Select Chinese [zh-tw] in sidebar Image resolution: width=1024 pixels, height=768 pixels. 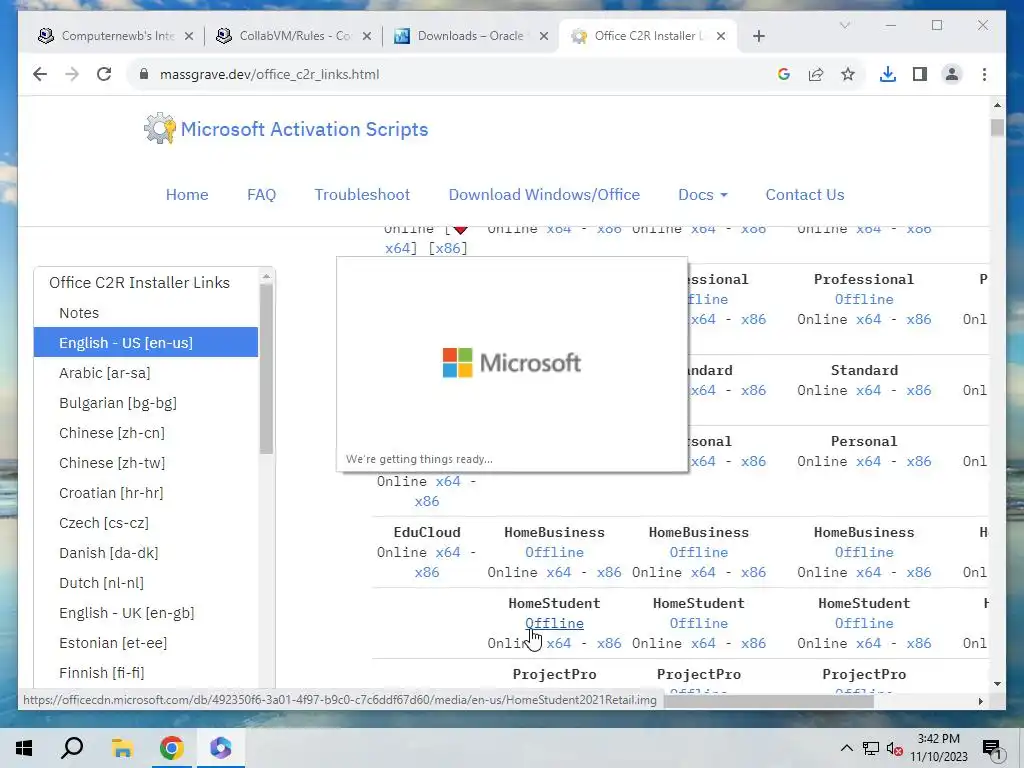[x=112, y=463]
